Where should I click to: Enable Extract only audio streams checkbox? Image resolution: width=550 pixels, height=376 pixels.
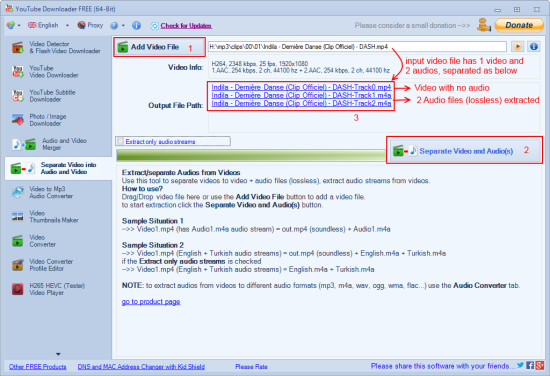tap(120, 141)
